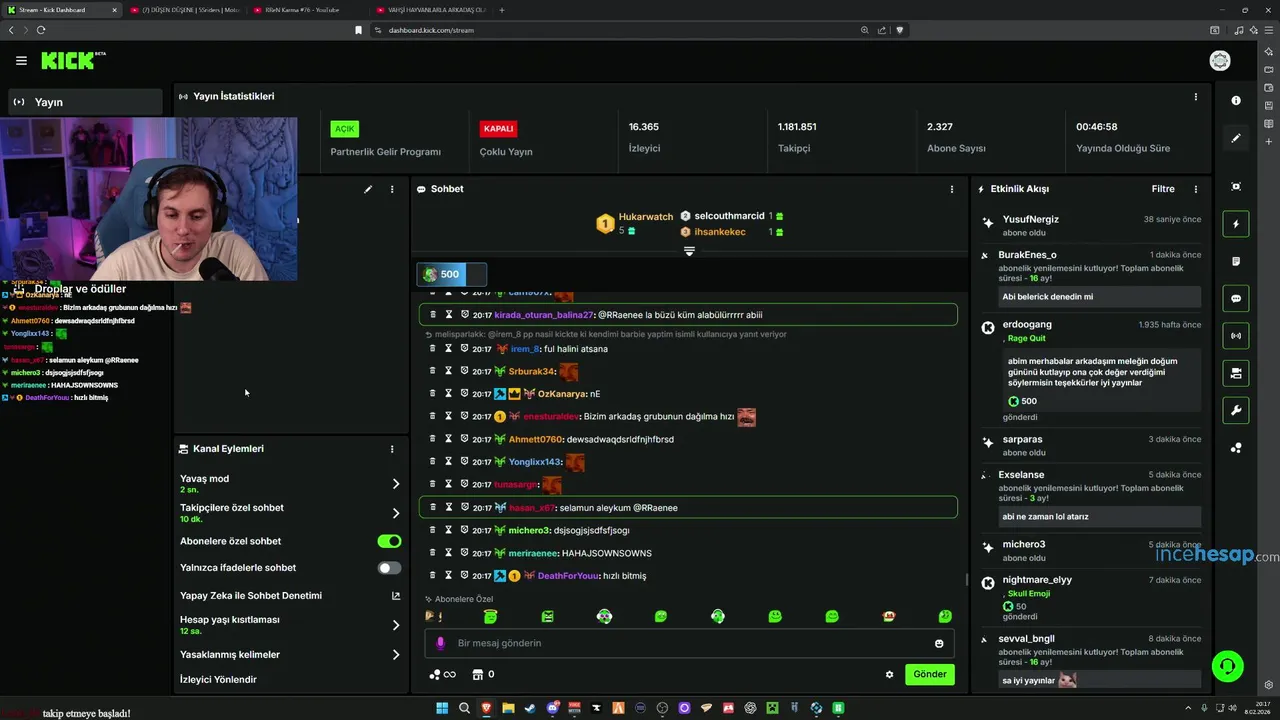Click username kirada_oturan_balina27 in chat
The width and height of the screenshot is (1280, 720).
pos(544,315)
